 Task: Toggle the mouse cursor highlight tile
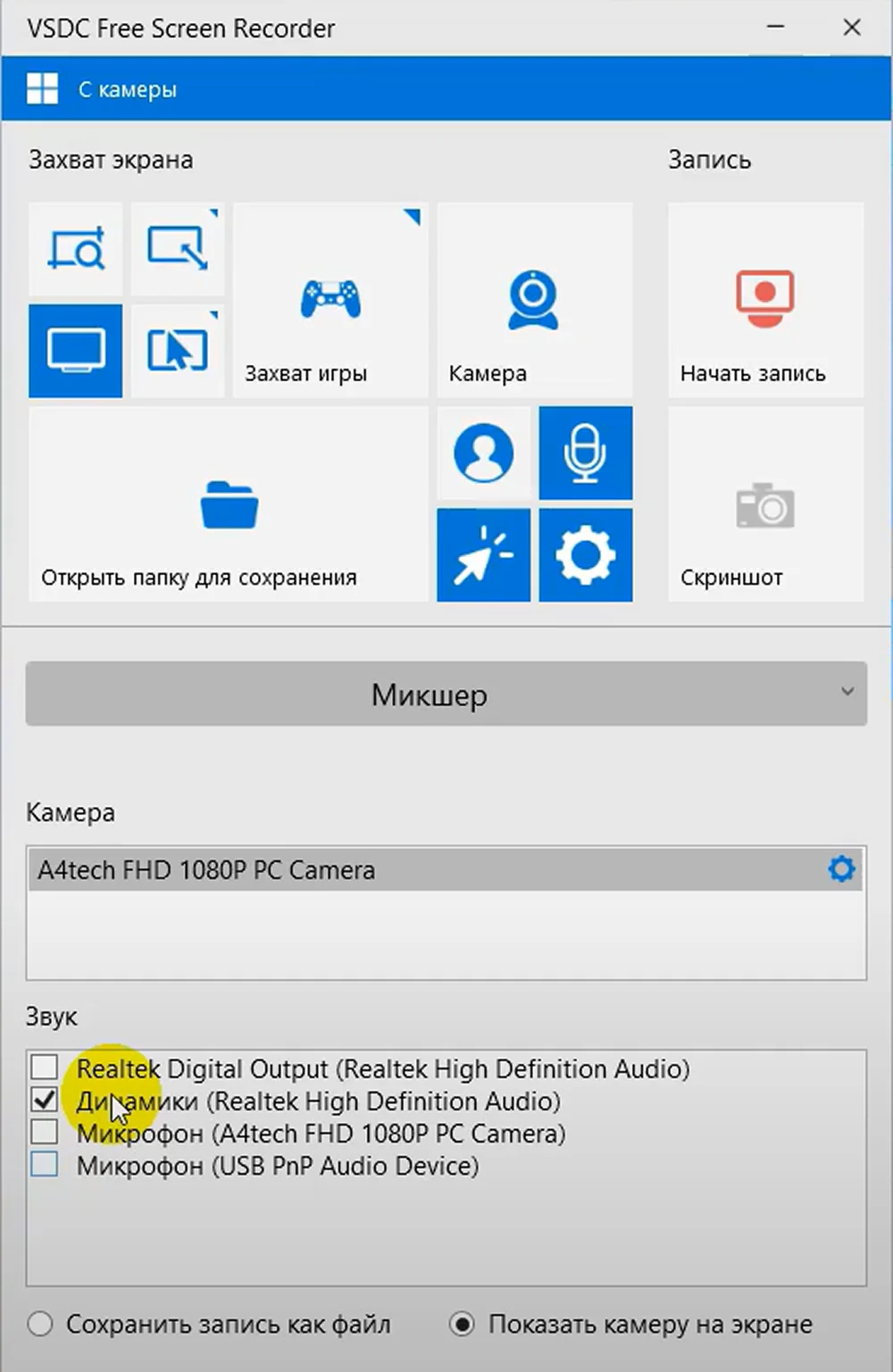(483, 555)
